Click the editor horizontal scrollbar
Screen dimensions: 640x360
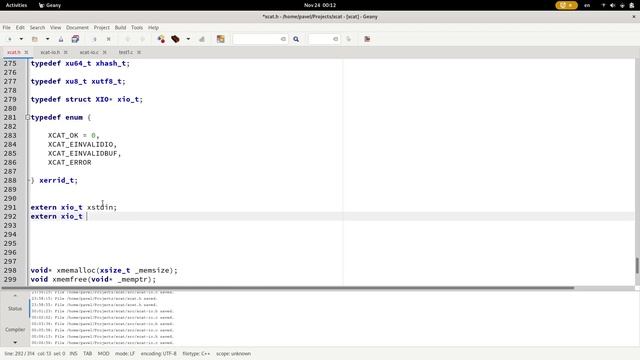pos(288,288)
